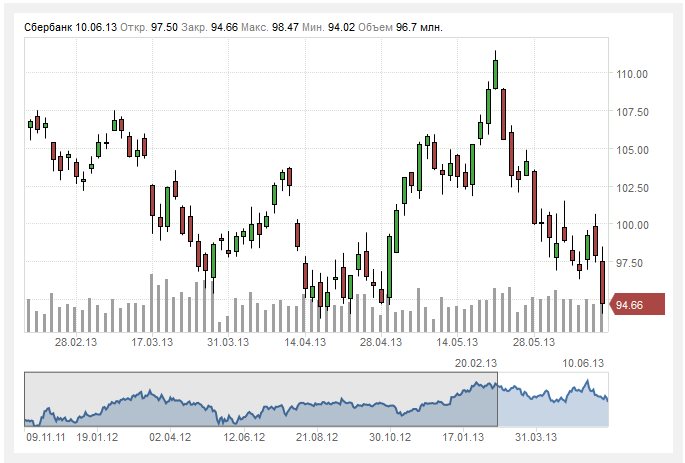Click the Объем 96.7 млн. volume value
The height and width of the screenshot is (463, 685).
pos(400,27)
